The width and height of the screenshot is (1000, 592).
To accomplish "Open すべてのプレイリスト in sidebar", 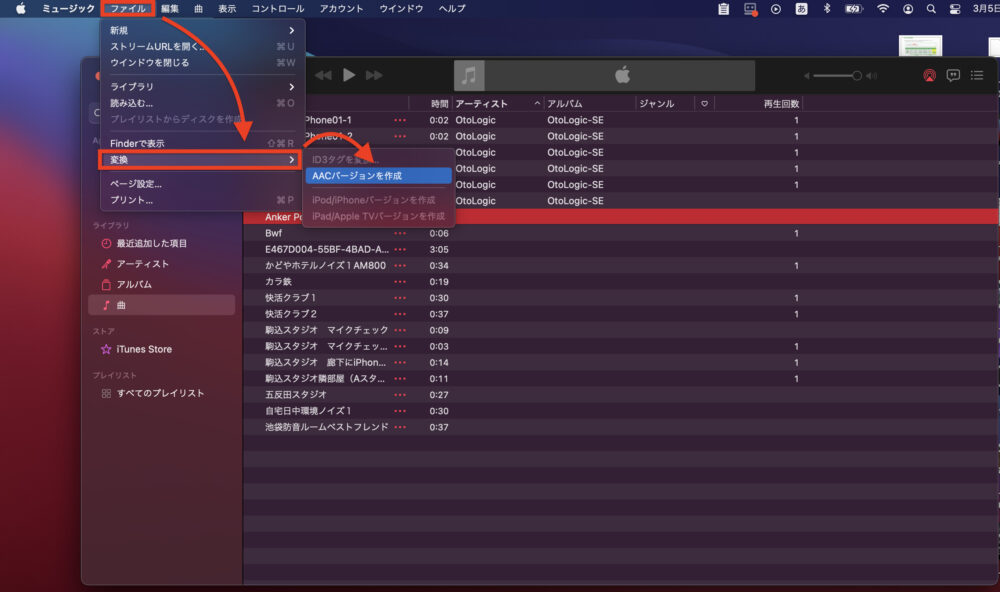I will (161, 393).
